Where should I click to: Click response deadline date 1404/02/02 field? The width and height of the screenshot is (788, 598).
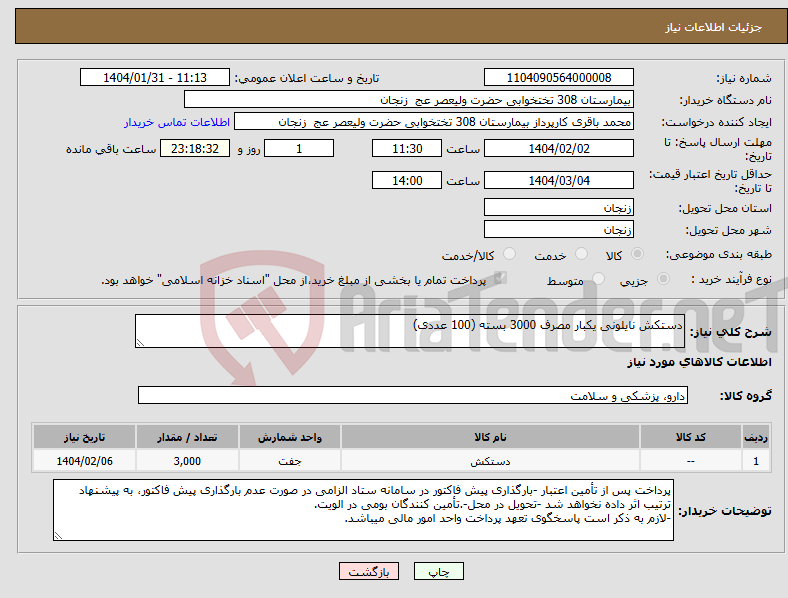[x=559, y=148]
